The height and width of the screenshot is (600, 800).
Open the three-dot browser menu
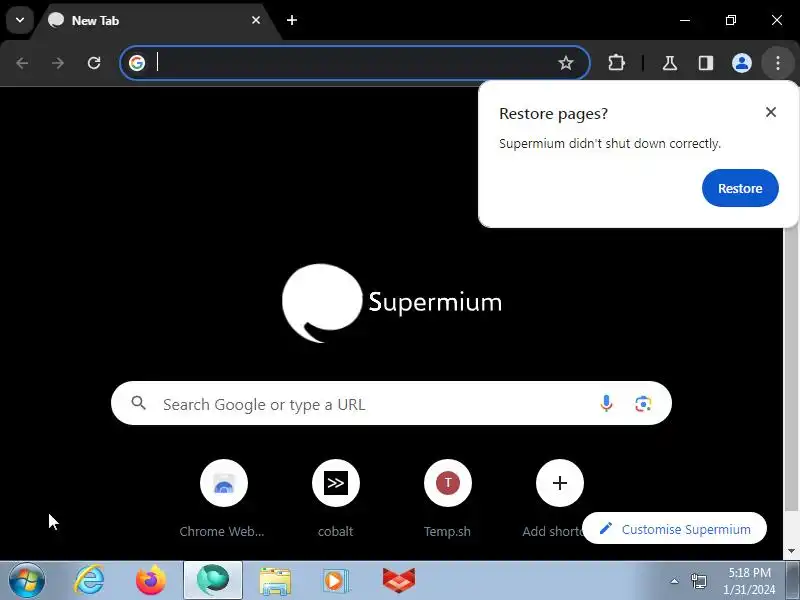click(x=778, y=63)
